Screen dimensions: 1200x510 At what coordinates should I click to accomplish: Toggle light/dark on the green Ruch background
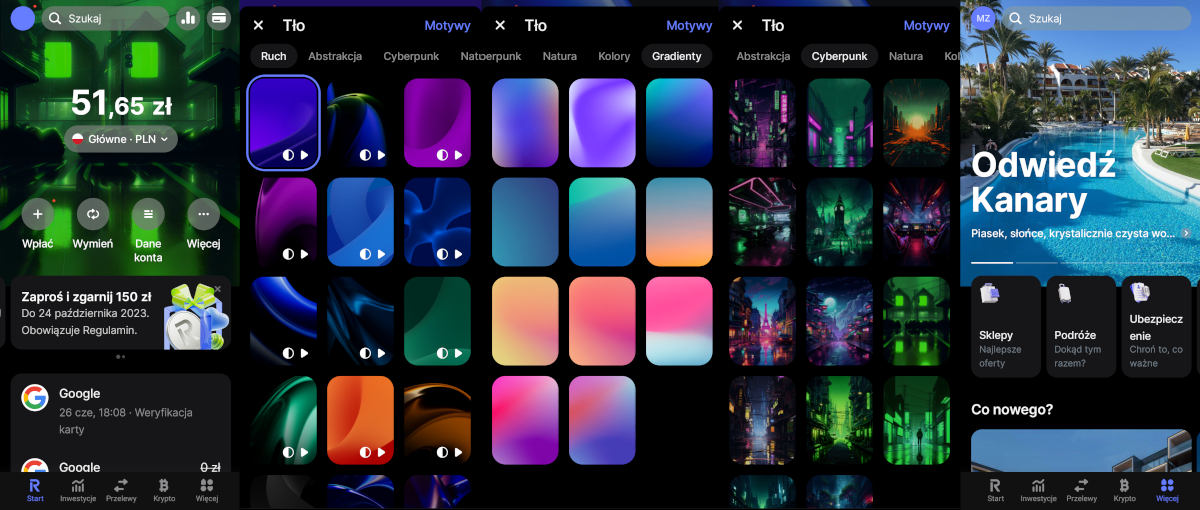[x=443, y=353]
